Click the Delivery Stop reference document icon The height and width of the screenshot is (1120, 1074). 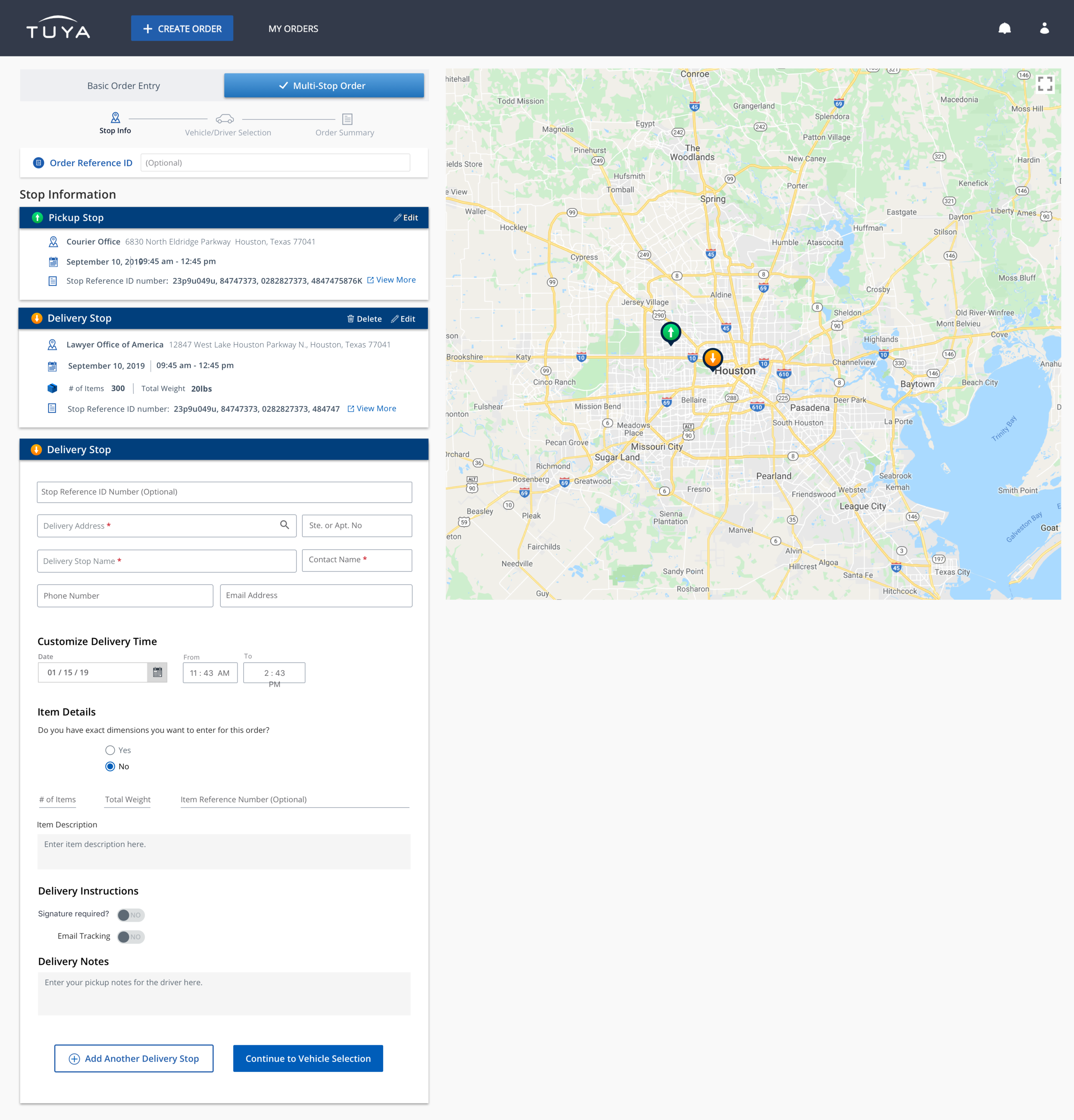52,409
